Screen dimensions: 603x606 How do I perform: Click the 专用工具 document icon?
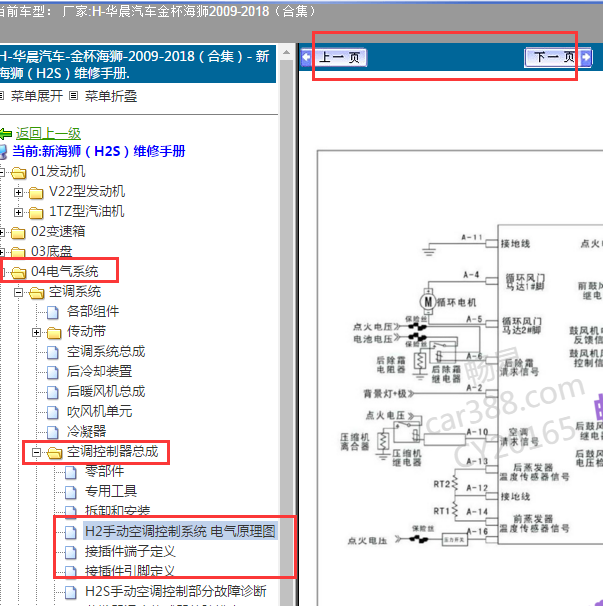pos(71,492)
